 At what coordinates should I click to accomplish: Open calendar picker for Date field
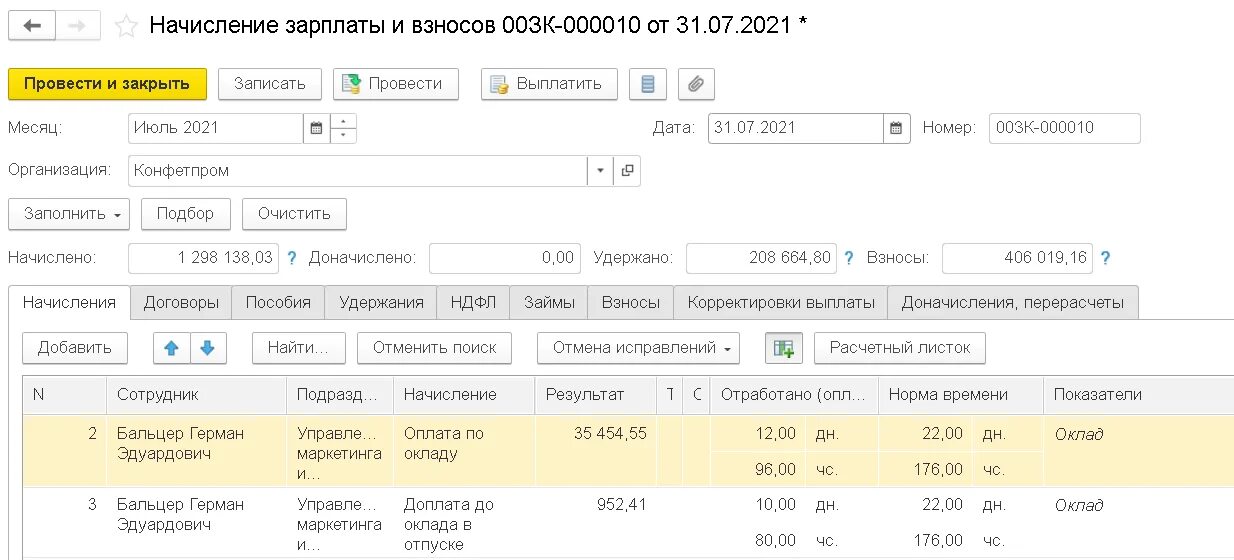click(896, 128)
